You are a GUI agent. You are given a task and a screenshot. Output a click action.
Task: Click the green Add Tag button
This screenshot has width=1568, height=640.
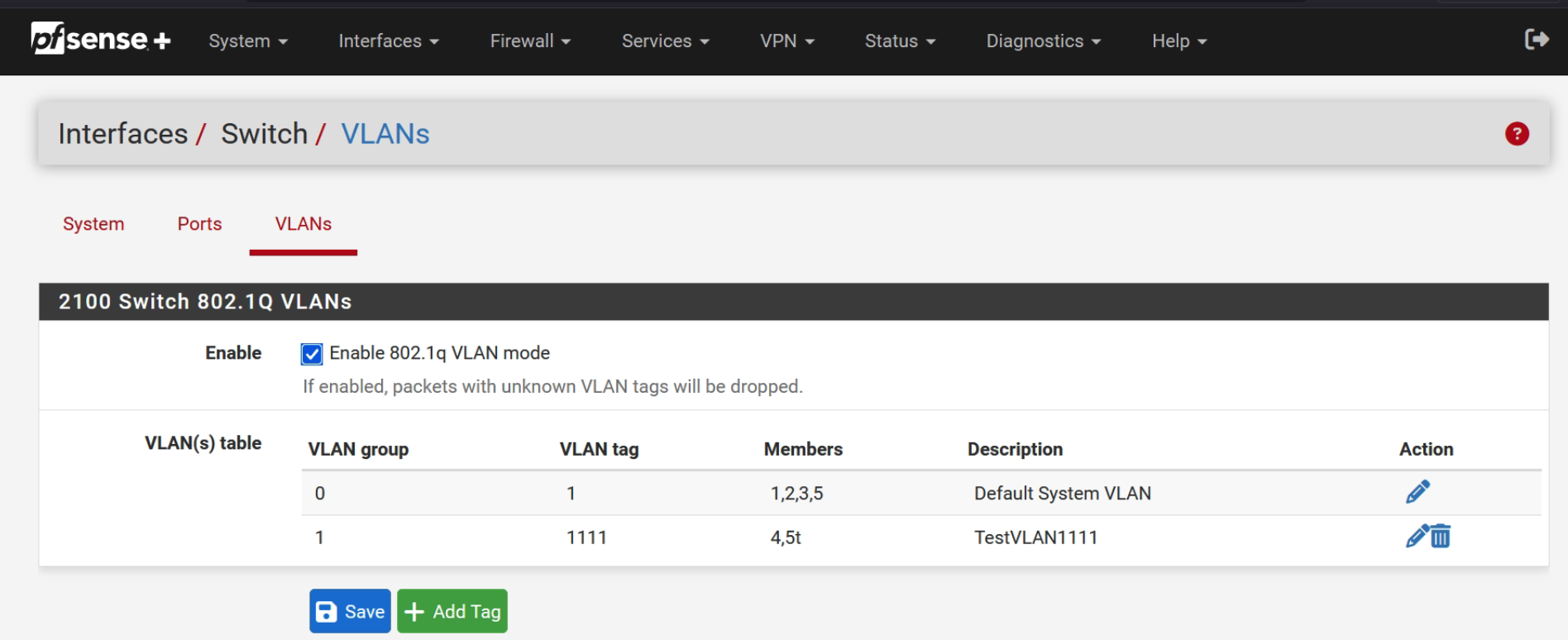click(x=452, y=611)
